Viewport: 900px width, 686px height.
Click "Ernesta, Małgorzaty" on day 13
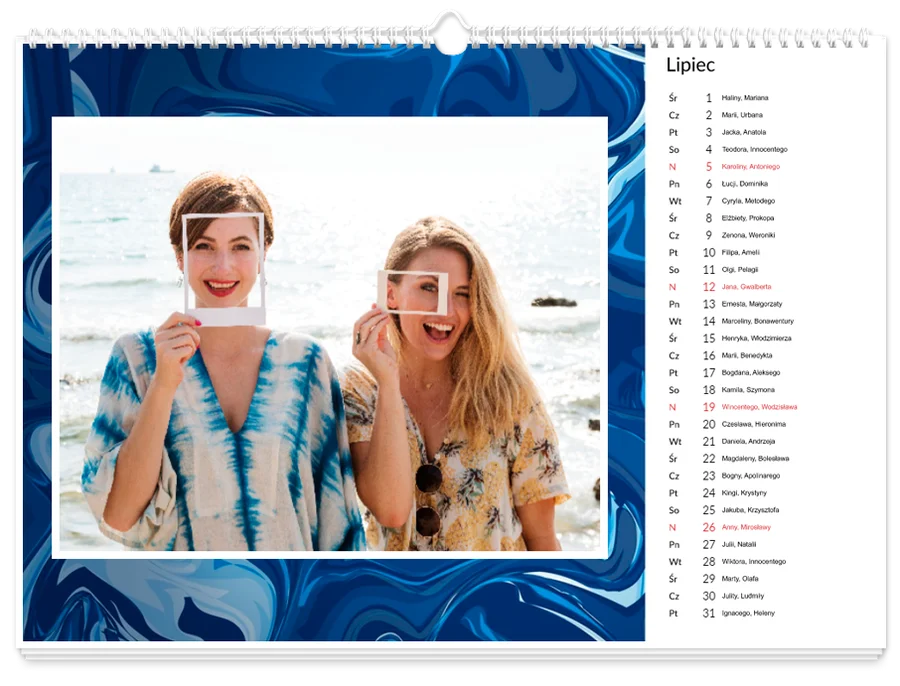[751, 304]
